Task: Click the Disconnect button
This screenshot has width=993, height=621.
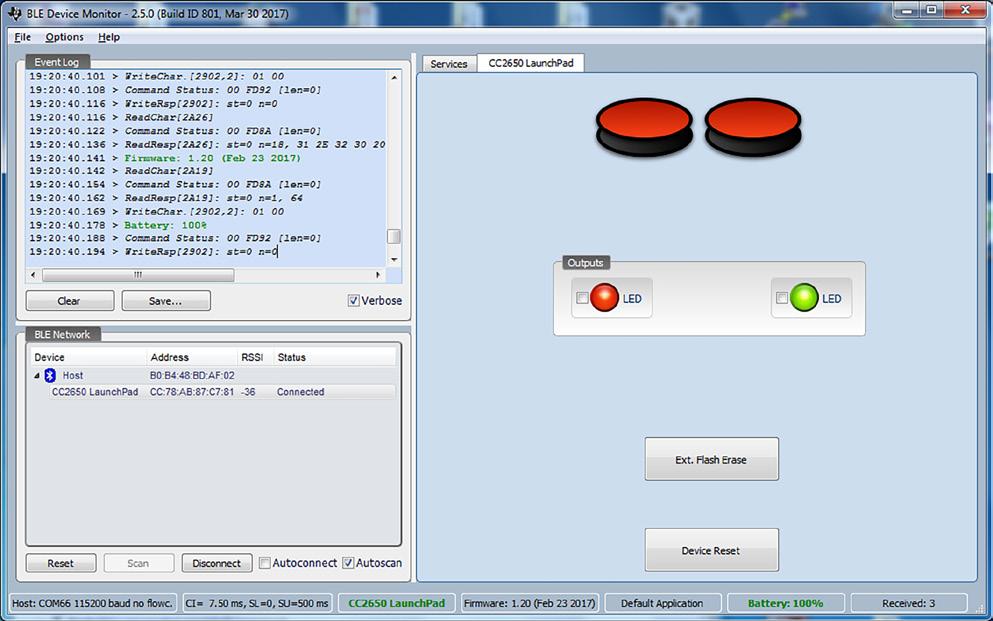Action: (x=217, y=563)
